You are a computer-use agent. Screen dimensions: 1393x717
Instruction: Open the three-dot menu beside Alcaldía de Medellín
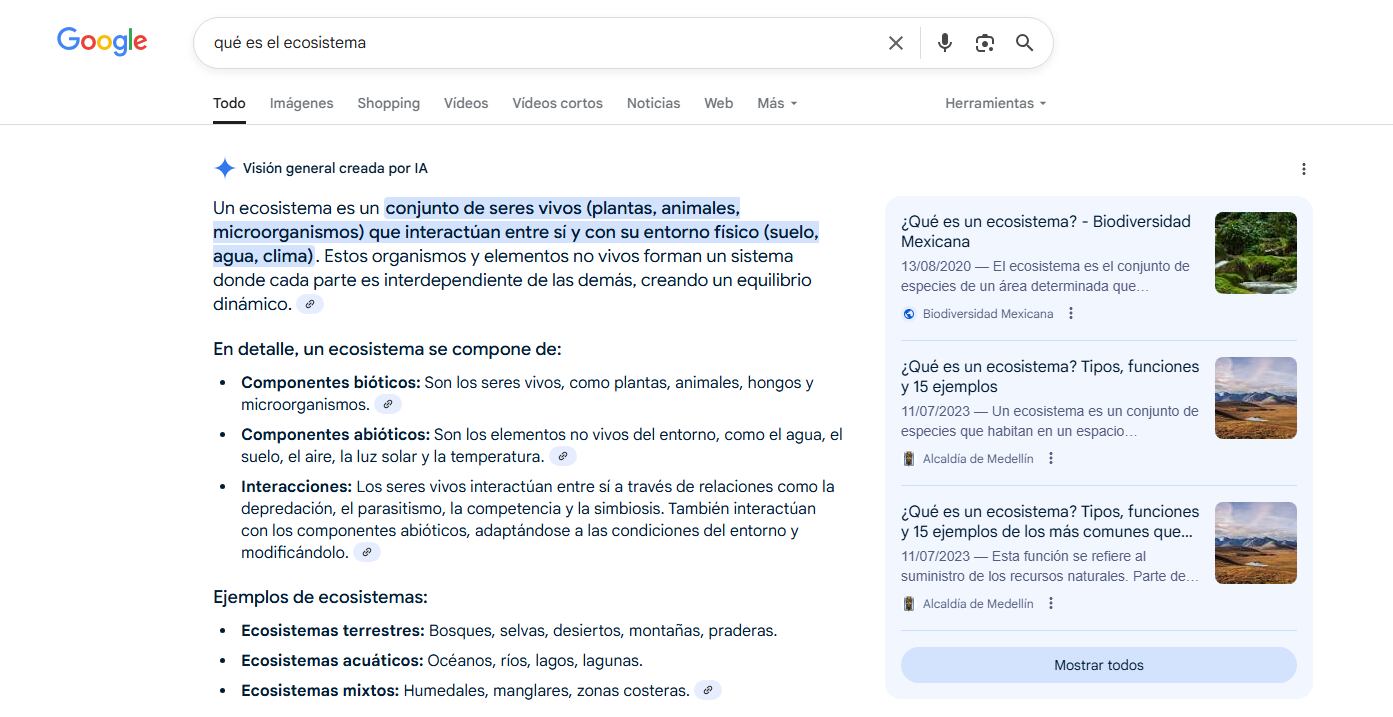(1049, 457)
